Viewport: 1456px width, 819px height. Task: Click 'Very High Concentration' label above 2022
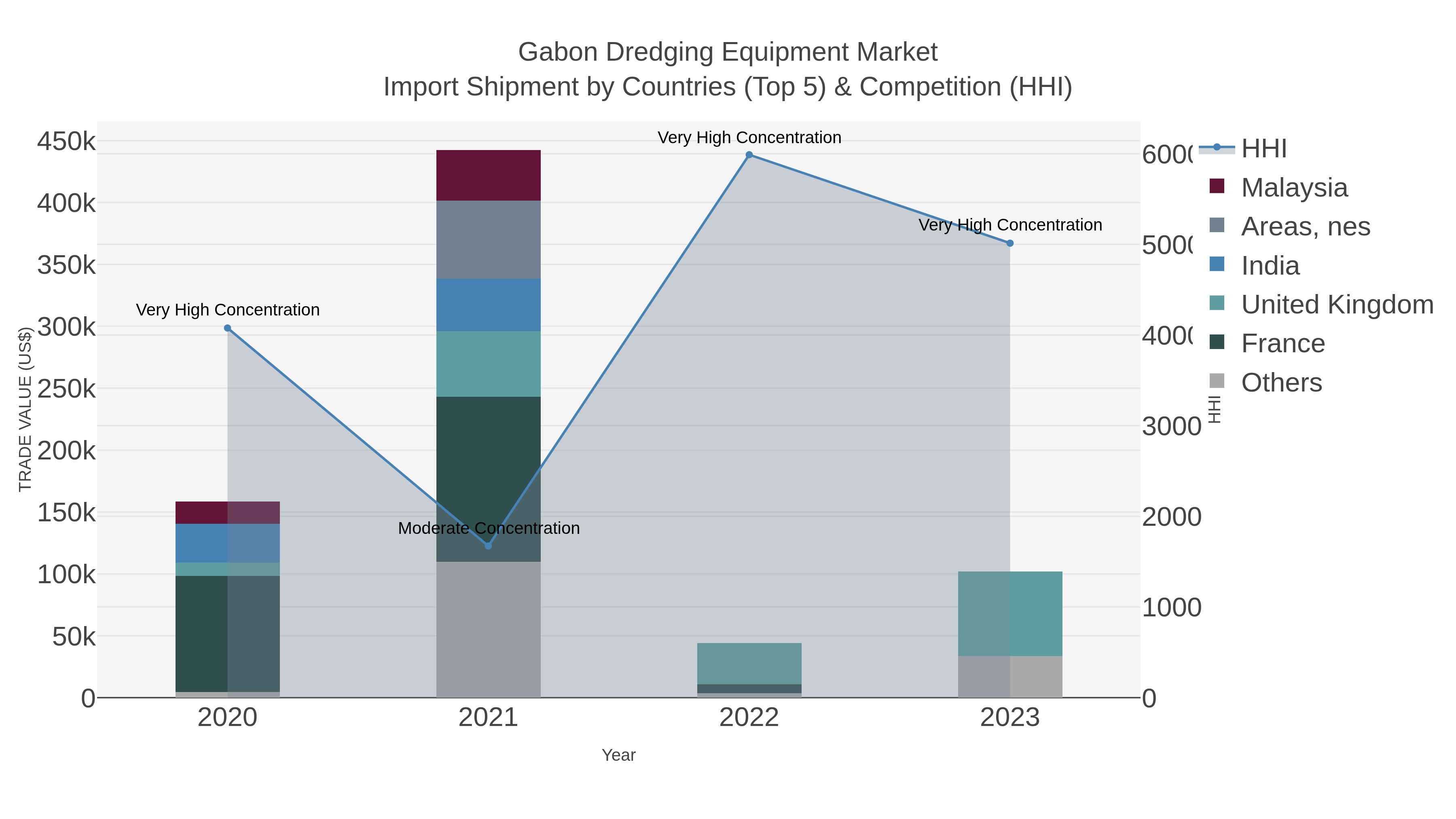click(x=749, y=138)
